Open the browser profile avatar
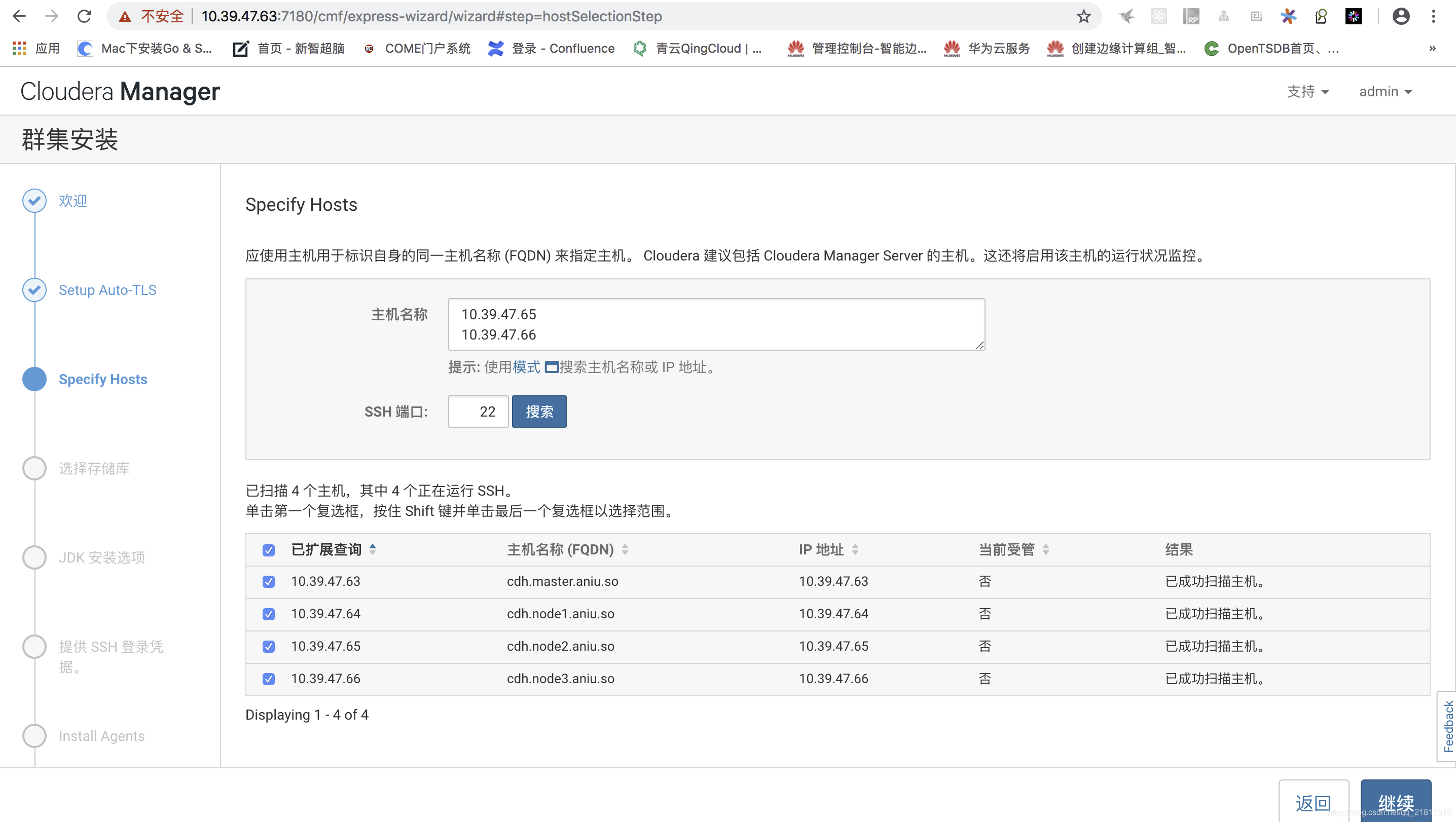Screen dimensions: 1456x822 (x=1401, y=16)
